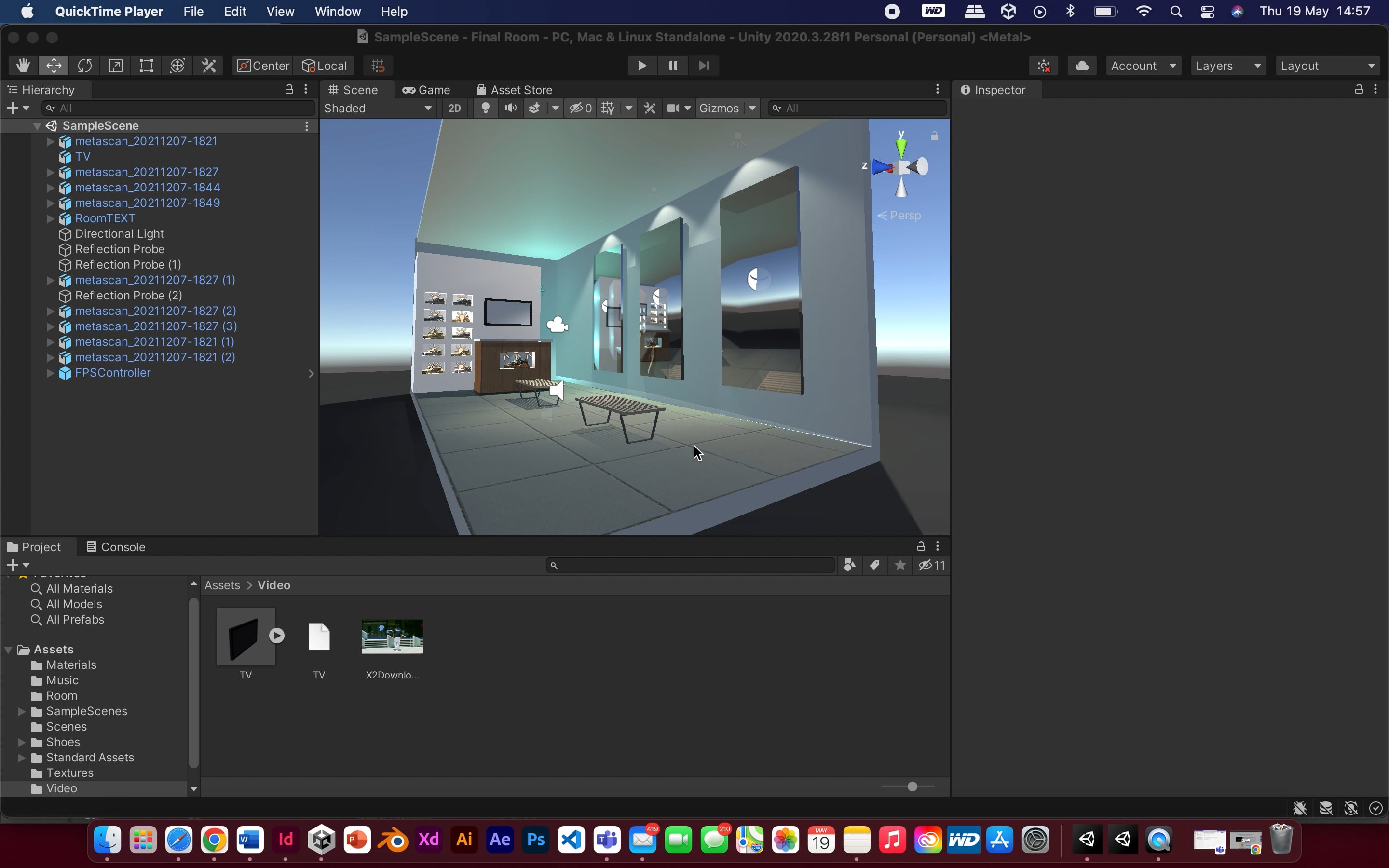
Task: Select the Rotate tool
Action: 84,66
